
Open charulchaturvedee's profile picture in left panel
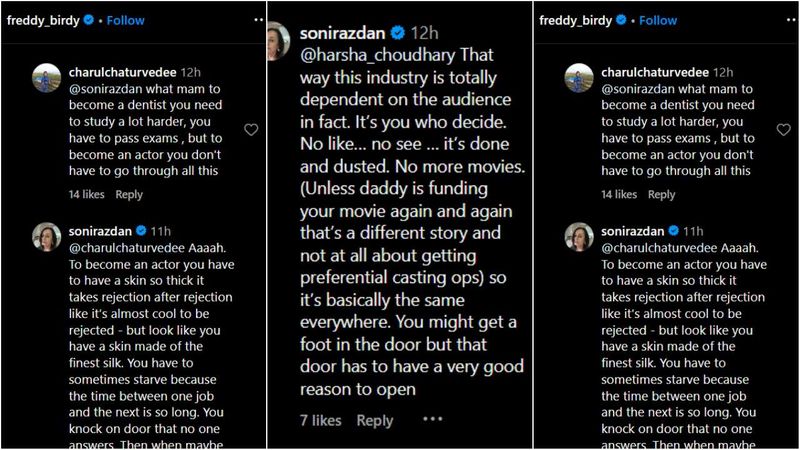pyautogui.click(x=48, y=78)
